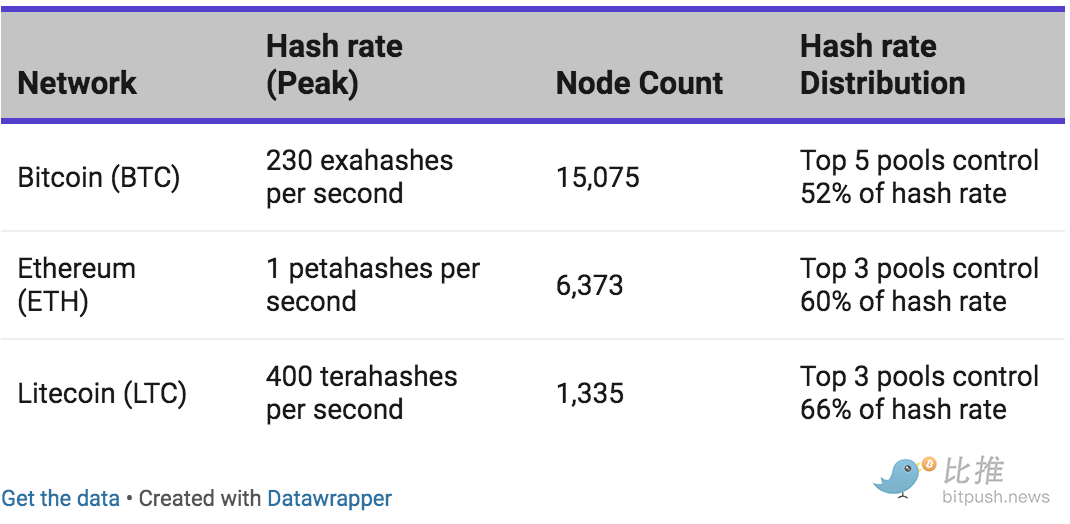Click the 1,335 node count value

590,394
